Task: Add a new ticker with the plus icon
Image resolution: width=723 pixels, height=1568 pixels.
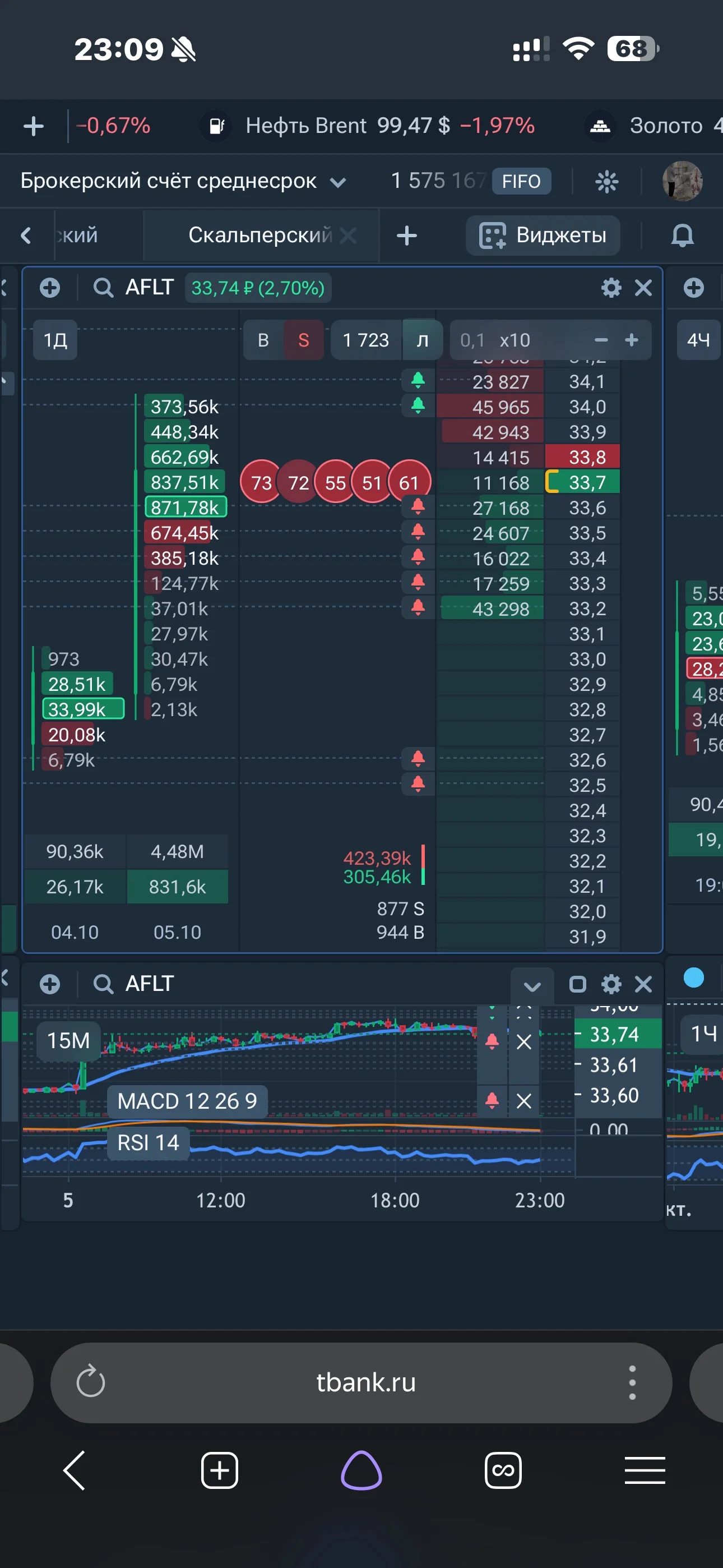Action: [x=34, y=126]
